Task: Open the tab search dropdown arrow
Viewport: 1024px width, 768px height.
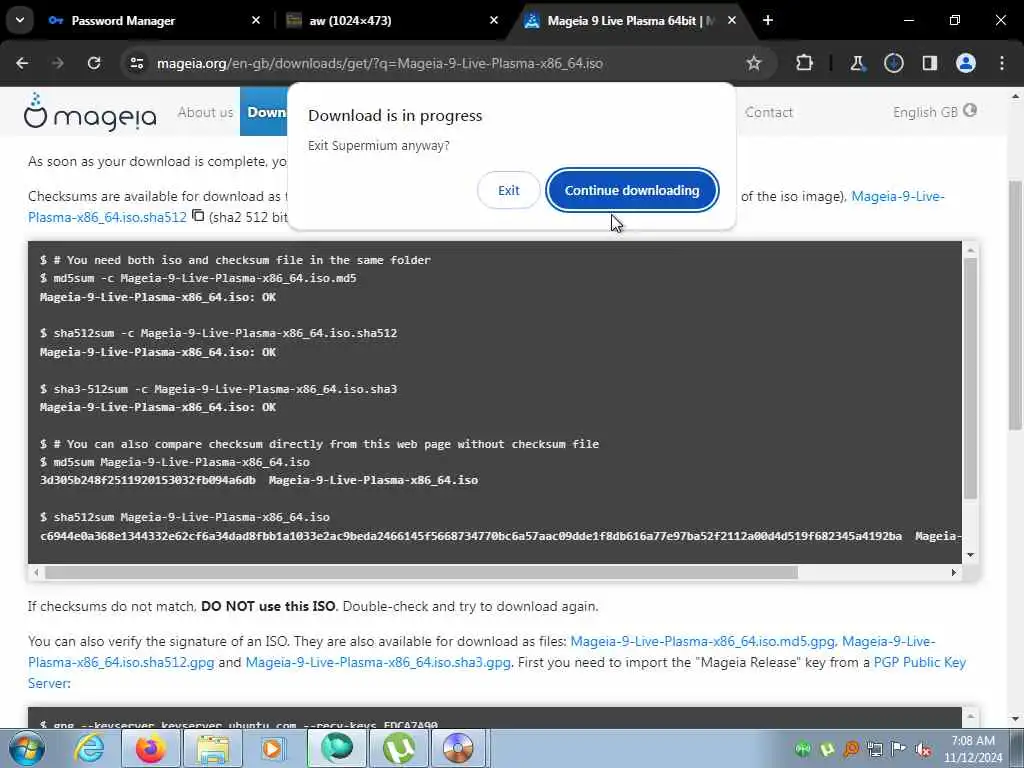Action: pyautogui.click(x=20, y=20)
